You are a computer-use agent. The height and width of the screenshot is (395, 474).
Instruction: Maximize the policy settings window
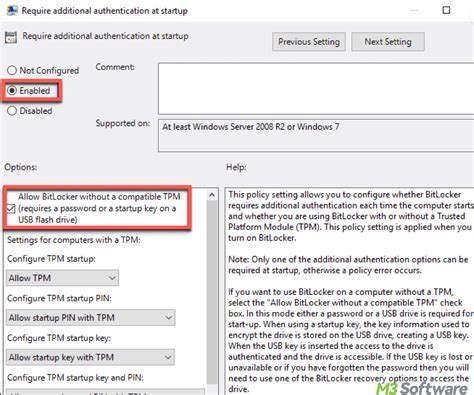coord(446,10)
